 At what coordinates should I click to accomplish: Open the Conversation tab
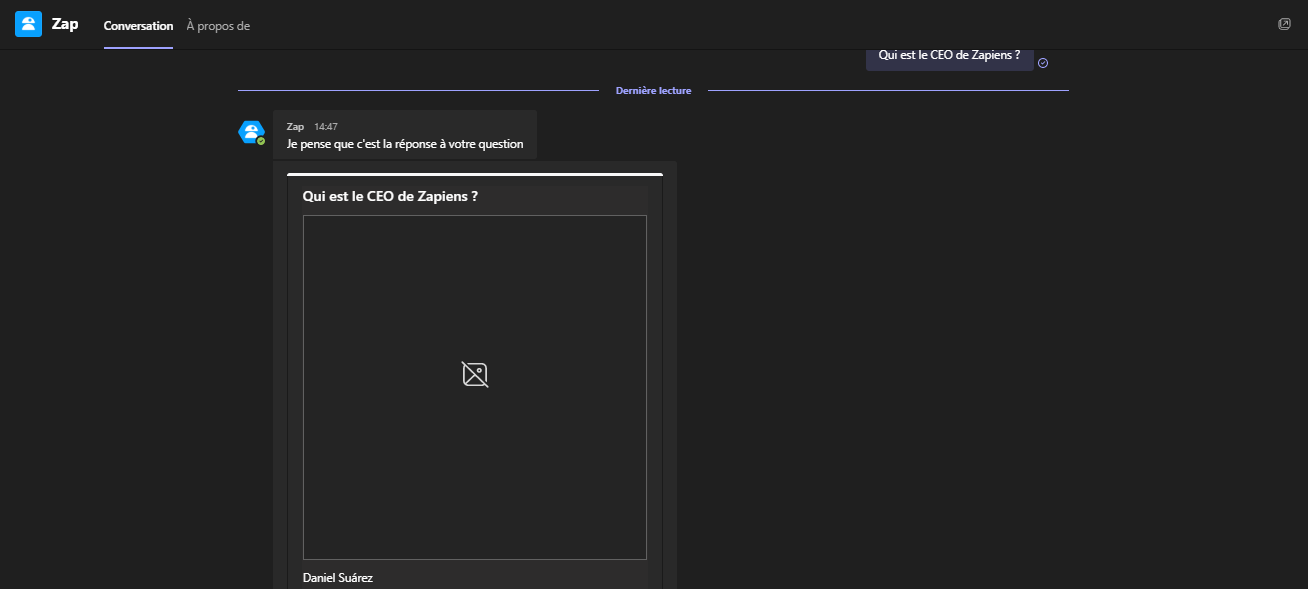coord(138,26)
